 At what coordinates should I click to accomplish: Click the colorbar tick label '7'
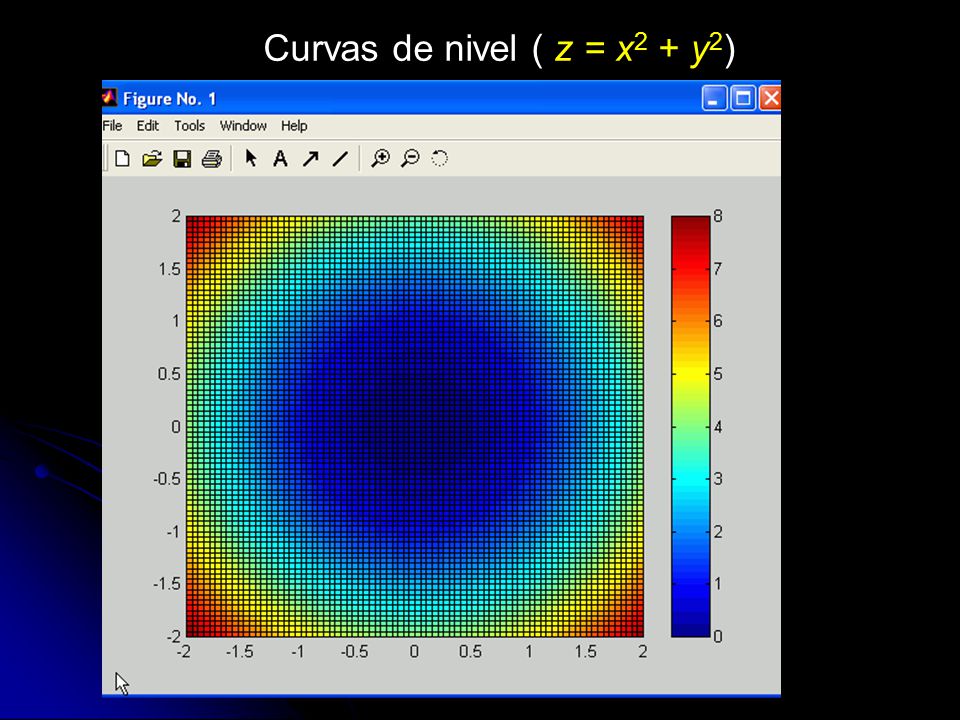[x=718, y=269]
